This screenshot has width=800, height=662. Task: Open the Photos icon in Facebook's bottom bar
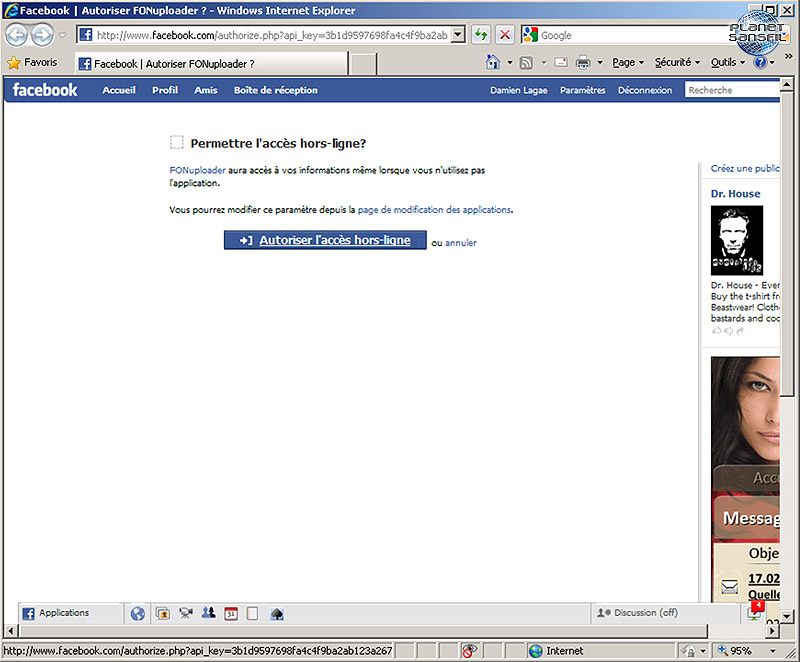point(163,614)
